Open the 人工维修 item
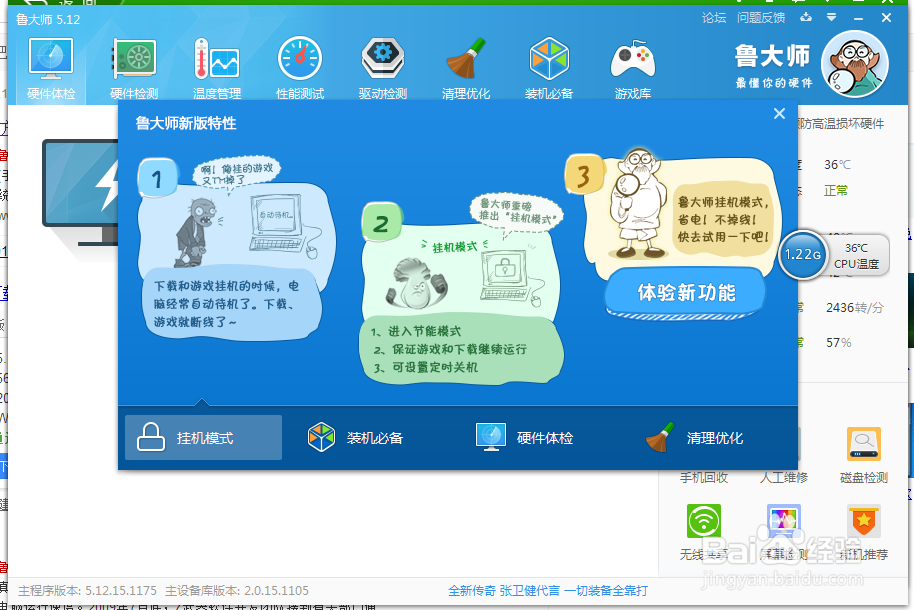The width and height of the screenshot is (914, 610). point(783,477)
